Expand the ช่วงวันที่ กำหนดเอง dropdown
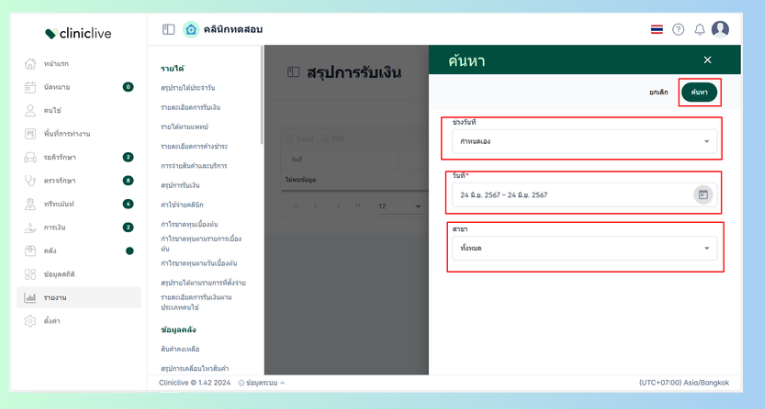 click(x=584, y=142)
